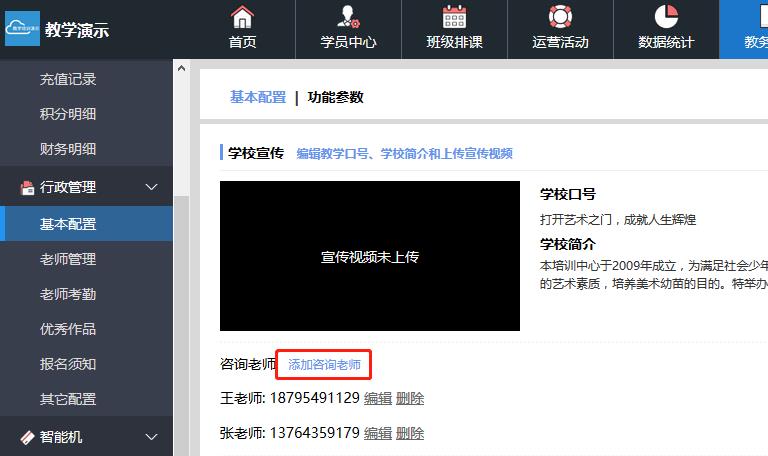Edit 王老师's contact entry

tap(378, 398)
